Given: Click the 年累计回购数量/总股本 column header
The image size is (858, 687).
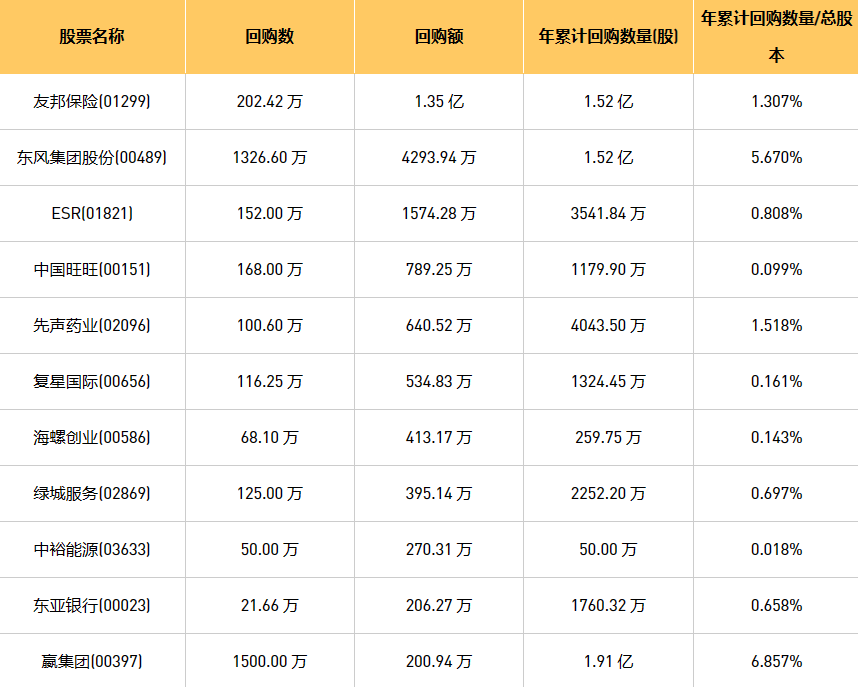Looking at the screenshot, I should [776, 37].
